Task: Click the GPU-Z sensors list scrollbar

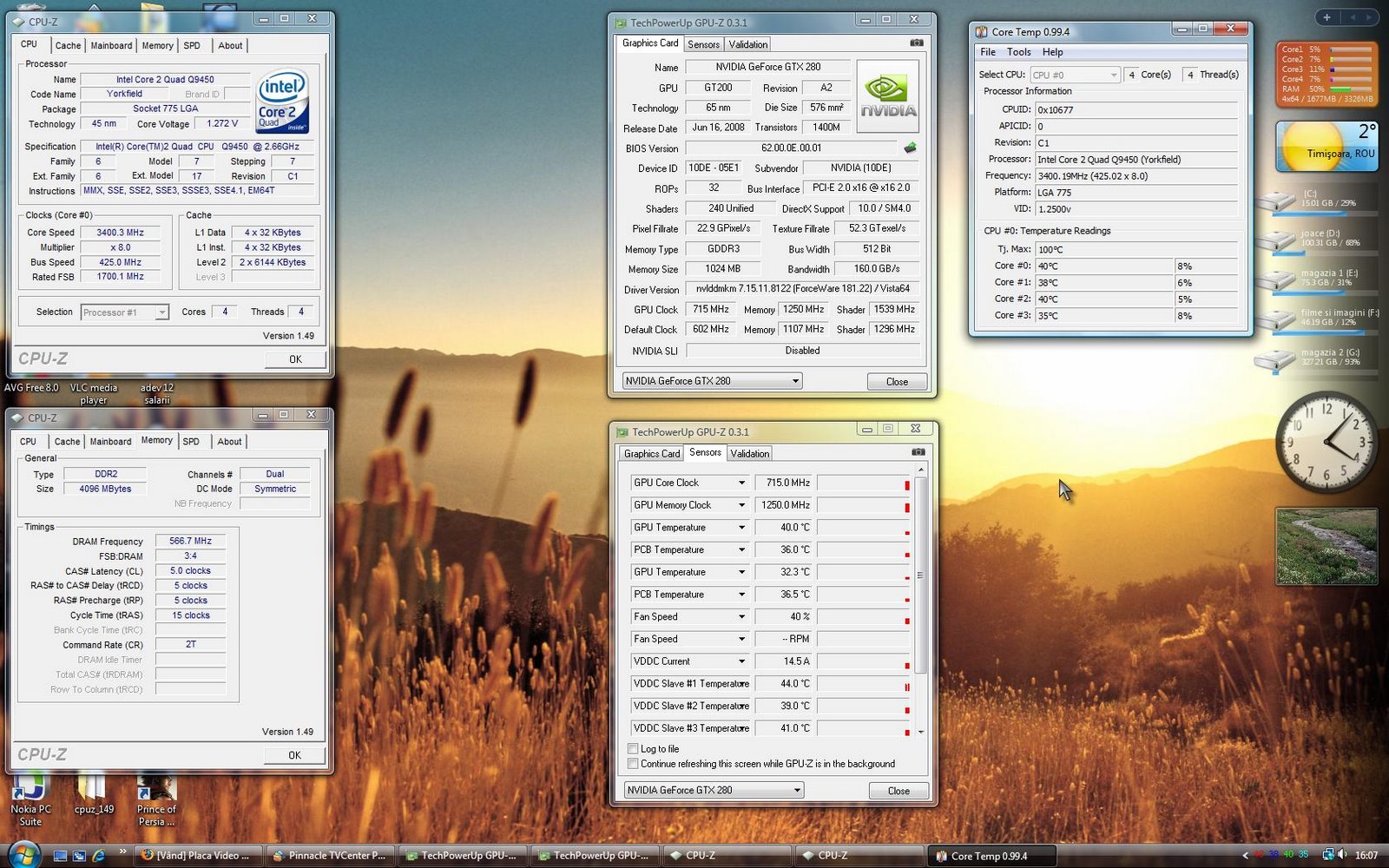Action: tap(920, 575)
